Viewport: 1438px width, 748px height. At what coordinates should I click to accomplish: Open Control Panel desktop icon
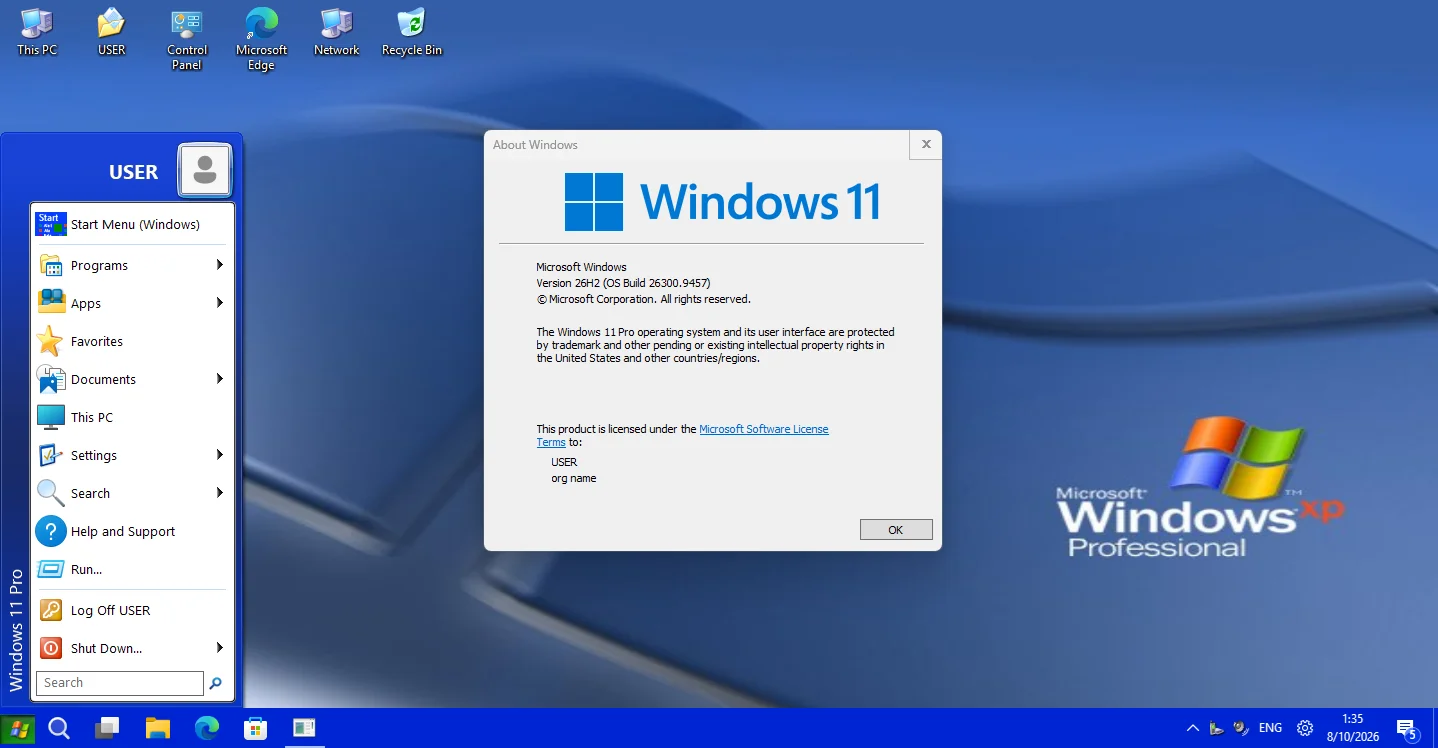click(187, 39)
